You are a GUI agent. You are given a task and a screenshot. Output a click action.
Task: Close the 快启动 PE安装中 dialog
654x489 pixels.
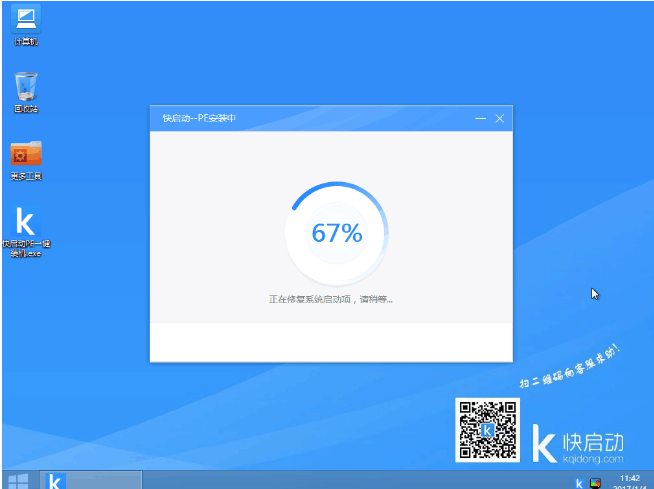pos(500,119)
